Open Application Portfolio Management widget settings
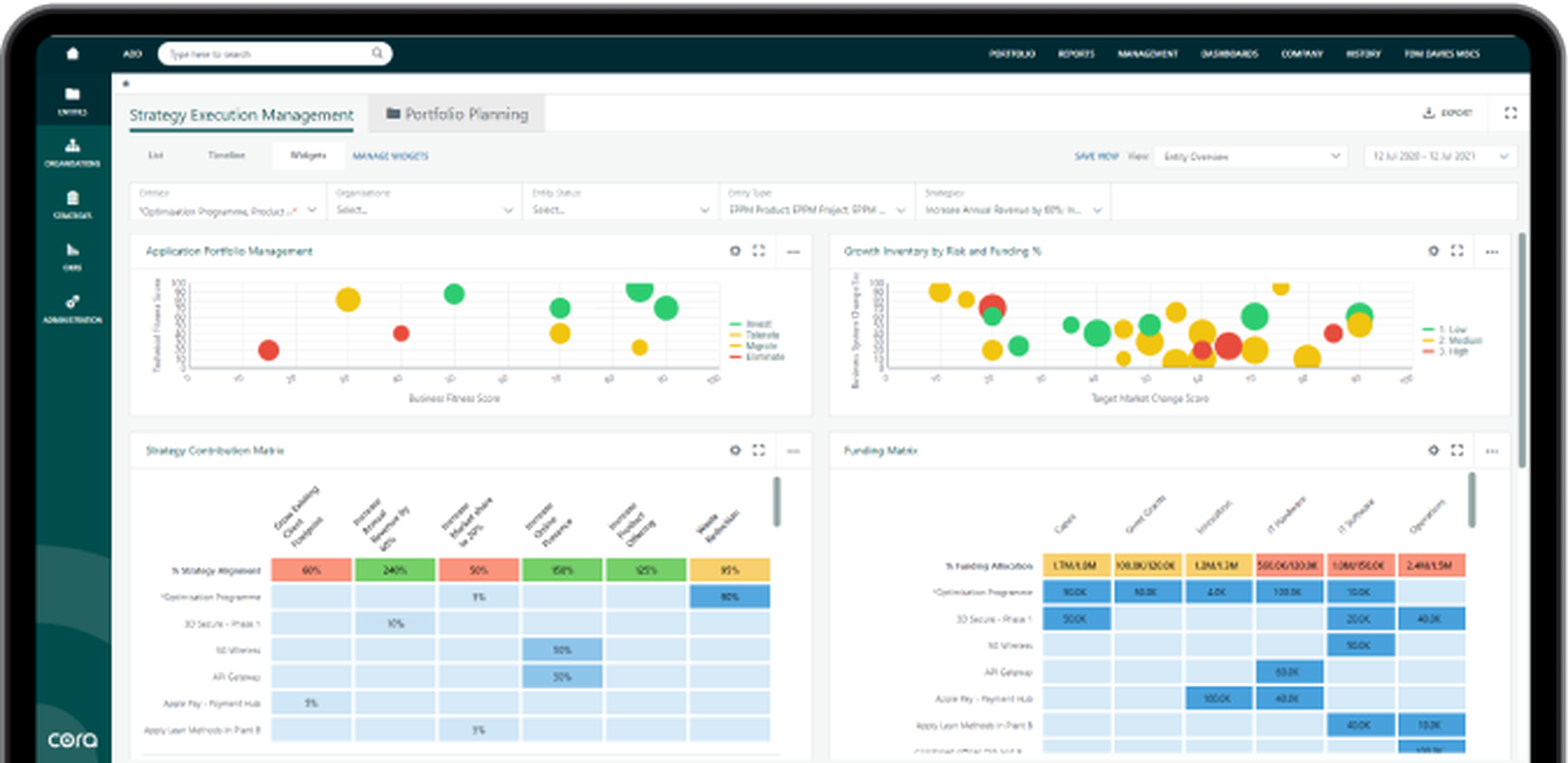The image size is (1568, 763). 735,251
